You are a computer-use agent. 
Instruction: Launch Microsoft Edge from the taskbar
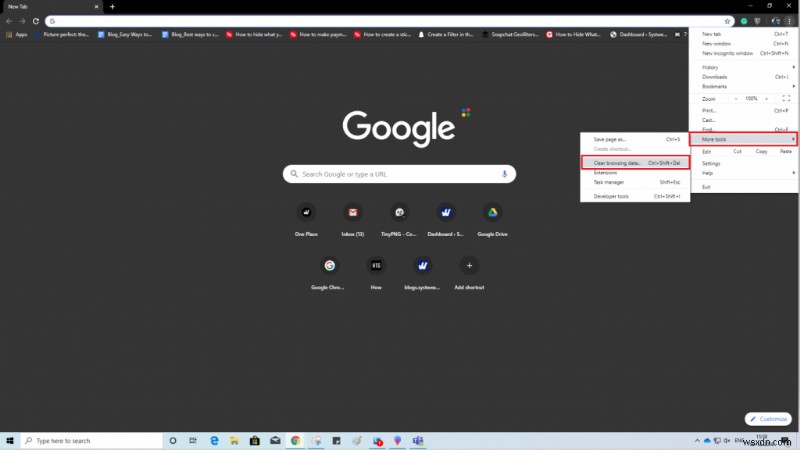(214, 440)
